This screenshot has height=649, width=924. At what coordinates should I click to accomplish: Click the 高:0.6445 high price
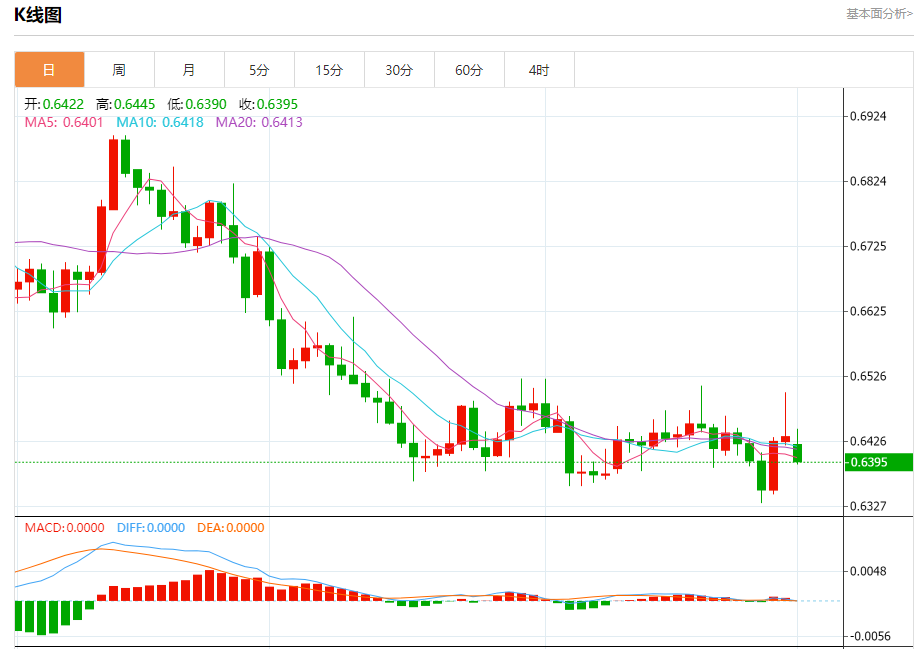126,104
